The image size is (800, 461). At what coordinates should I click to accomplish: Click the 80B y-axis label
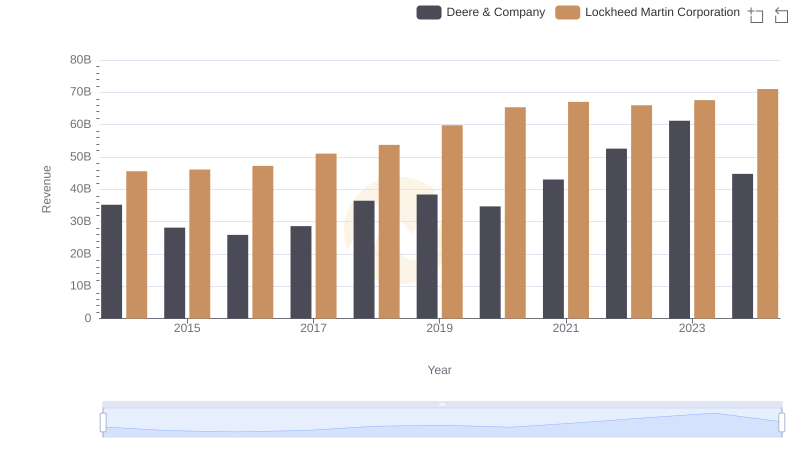81,60
